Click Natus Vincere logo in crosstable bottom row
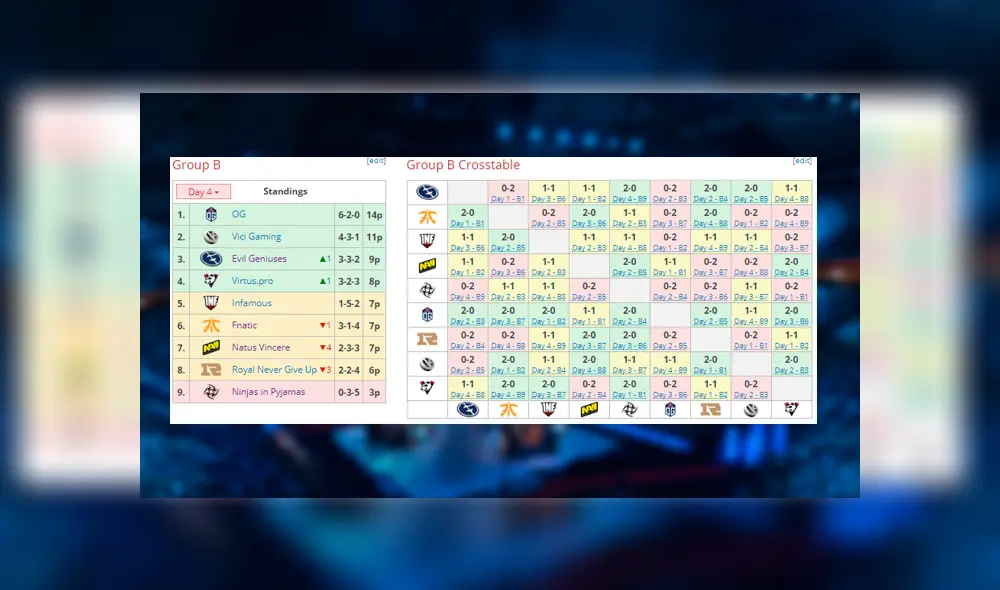The height and width of the screenshot is (590, 1000). click(x=590, y=409)
